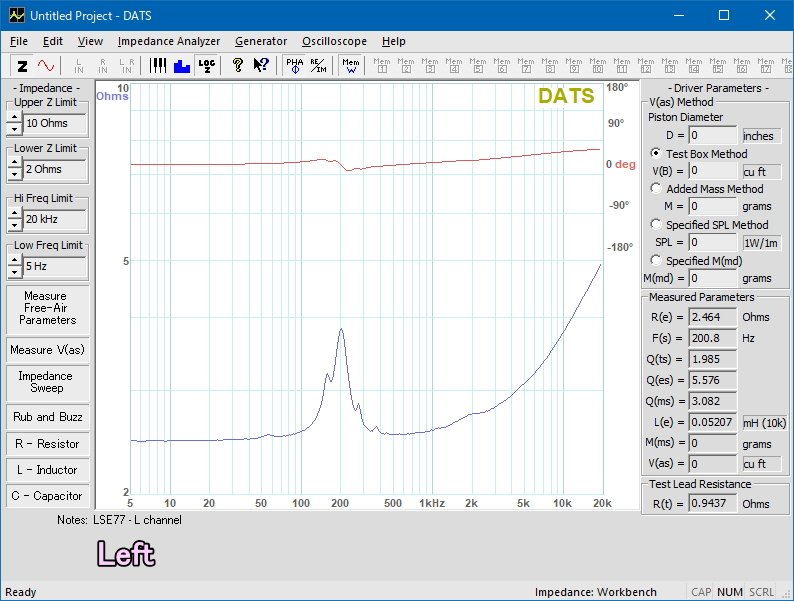
Task: Select the Test Box Method radio button
Action: [656, 153]
